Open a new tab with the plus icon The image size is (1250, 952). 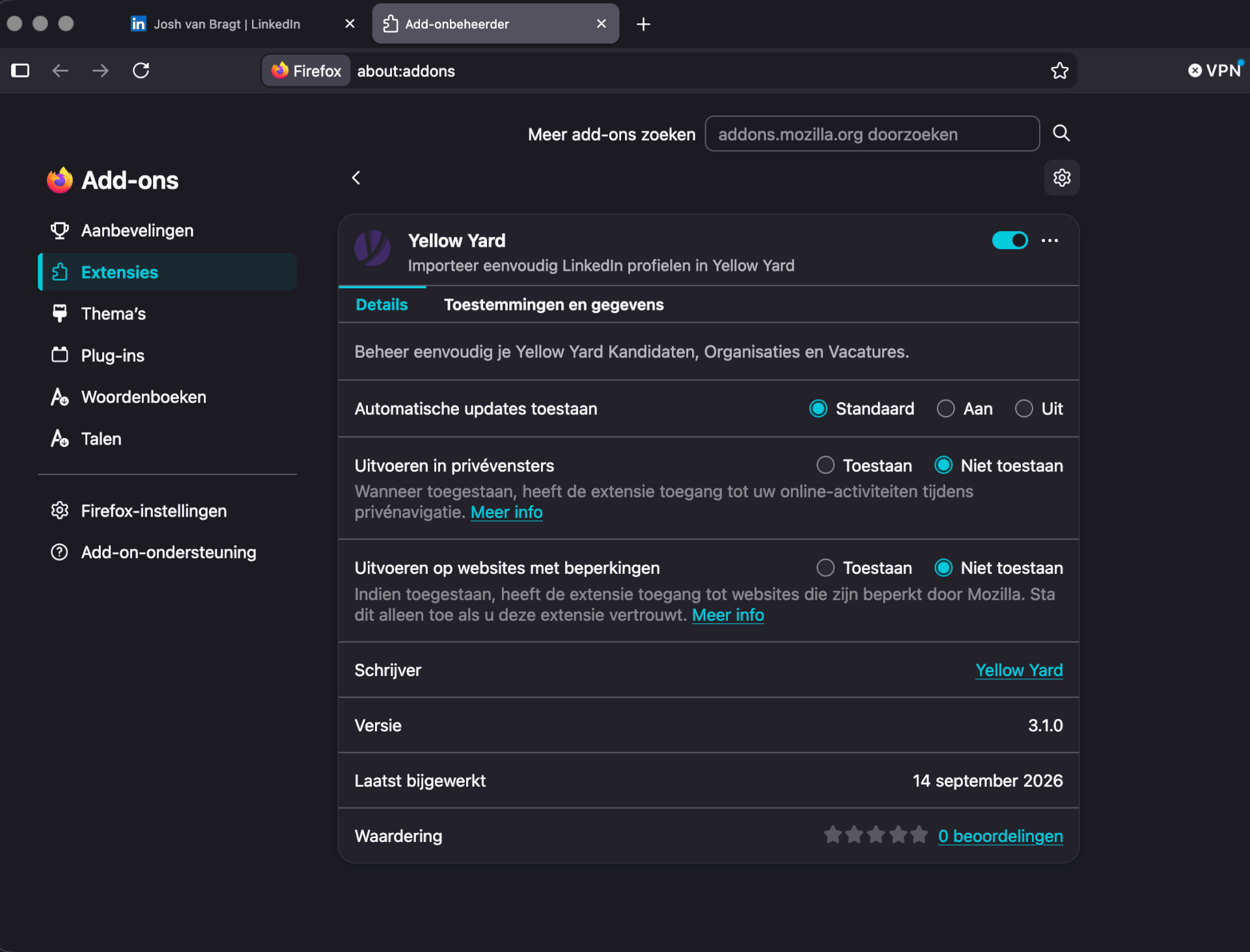pyautogui.click(x=643, y=24)
